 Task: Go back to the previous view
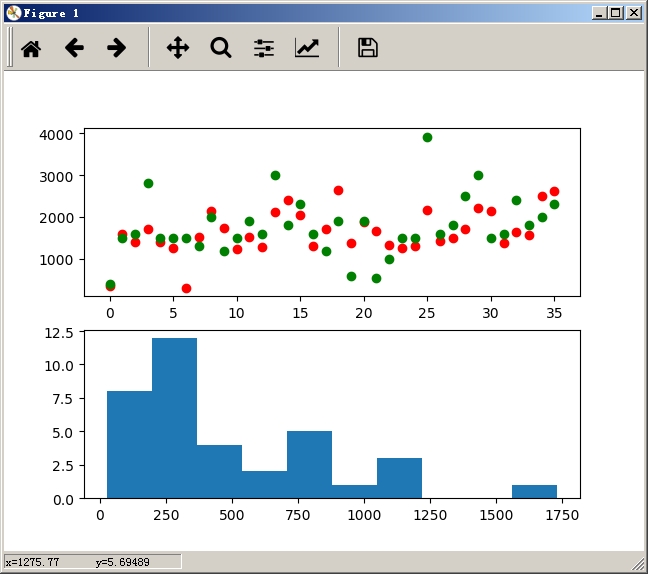click(x=74, y=48)
